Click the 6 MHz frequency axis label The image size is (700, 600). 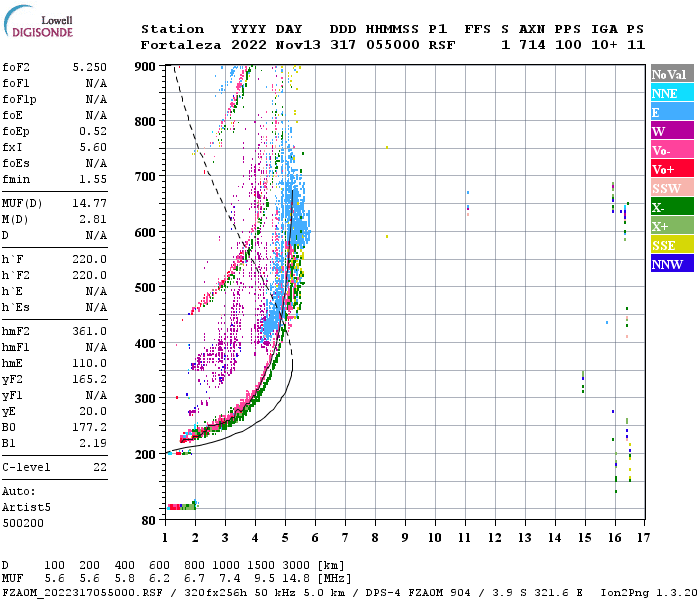pos(315,537)
